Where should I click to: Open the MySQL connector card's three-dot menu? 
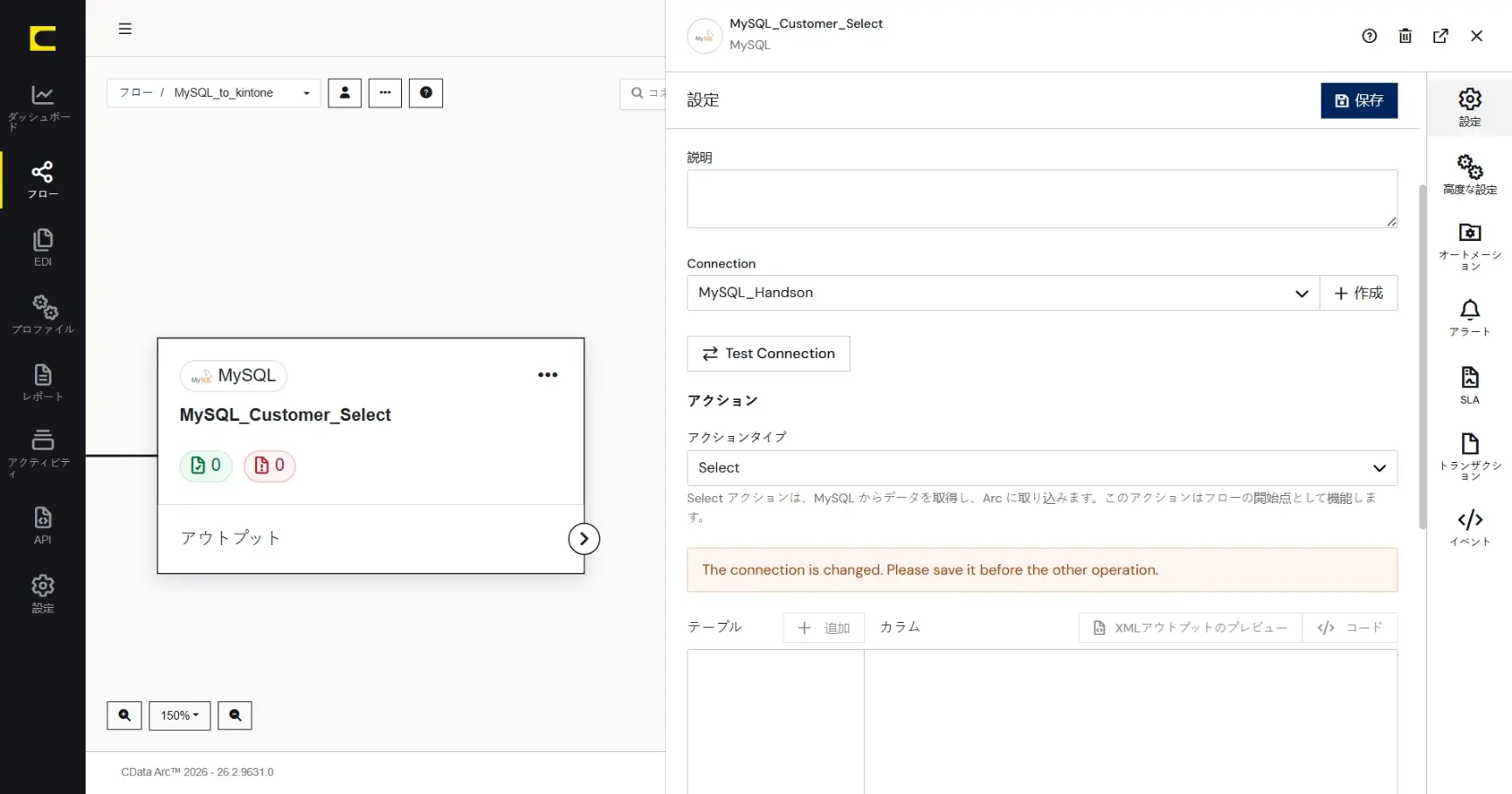[548, 375]
